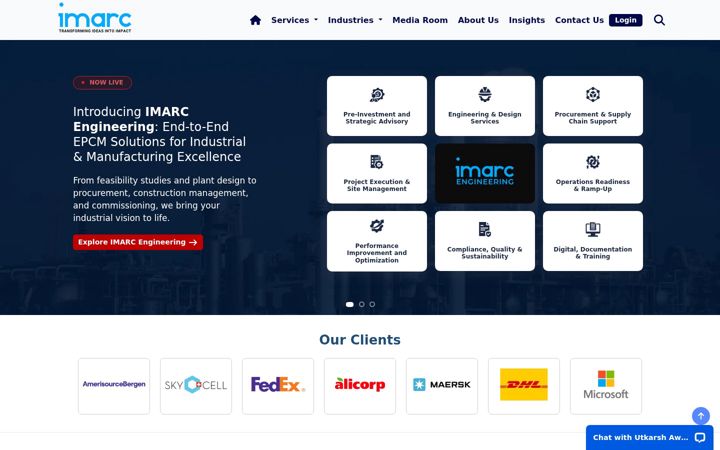This screenshot has width=720, height=450.
Task: Click the Project Execution & Site Management icon
Action: [377, 162]
